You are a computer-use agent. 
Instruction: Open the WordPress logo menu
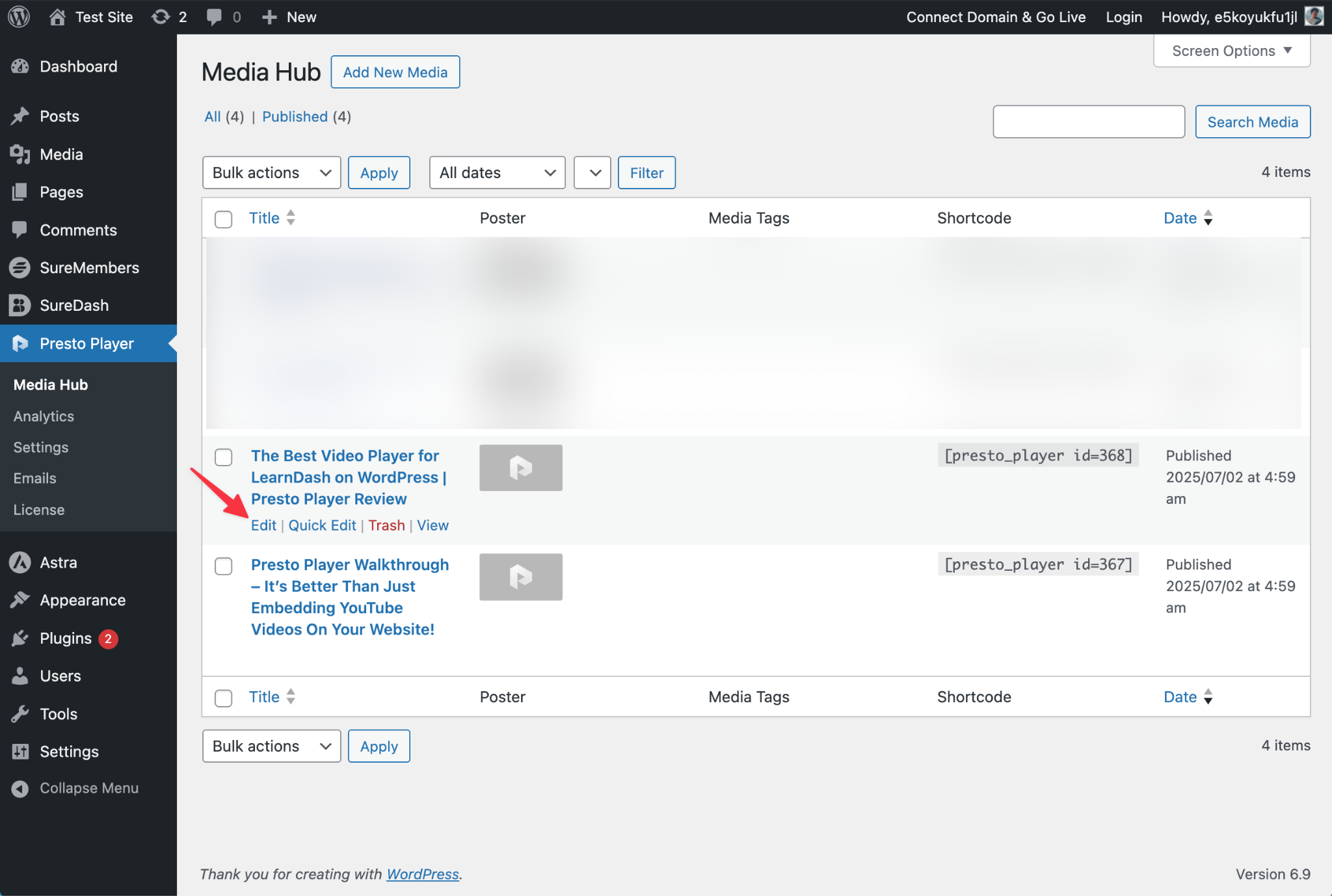[18, 17]
